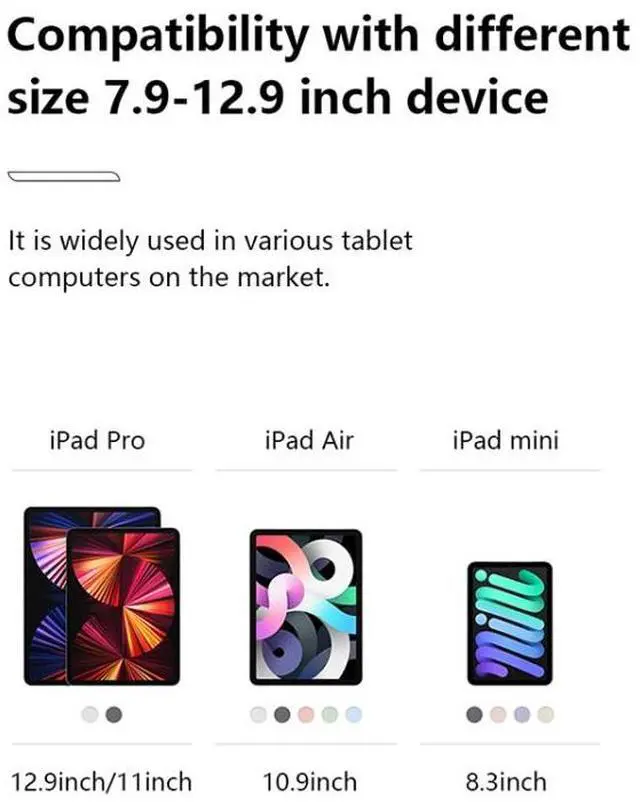Select the space gray dot under iPad Pro

(114, 714)
